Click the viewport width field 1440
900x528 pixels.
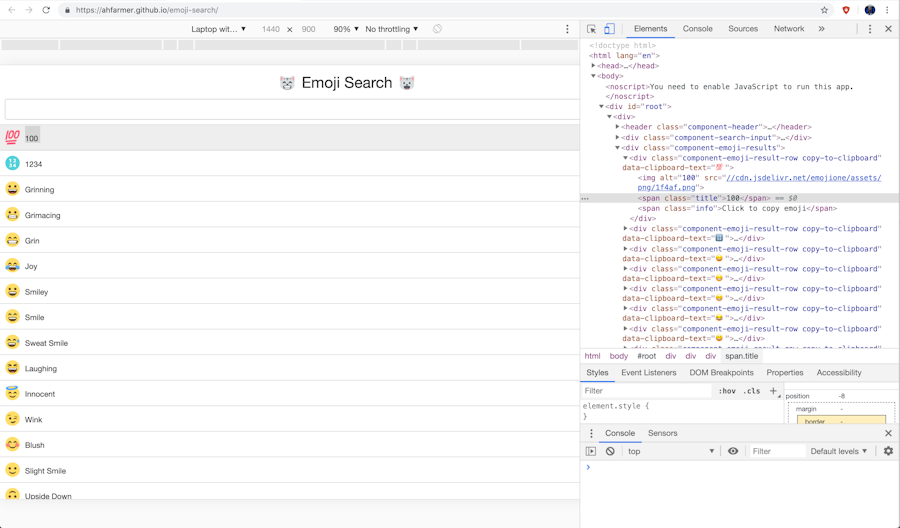(270, 29)
